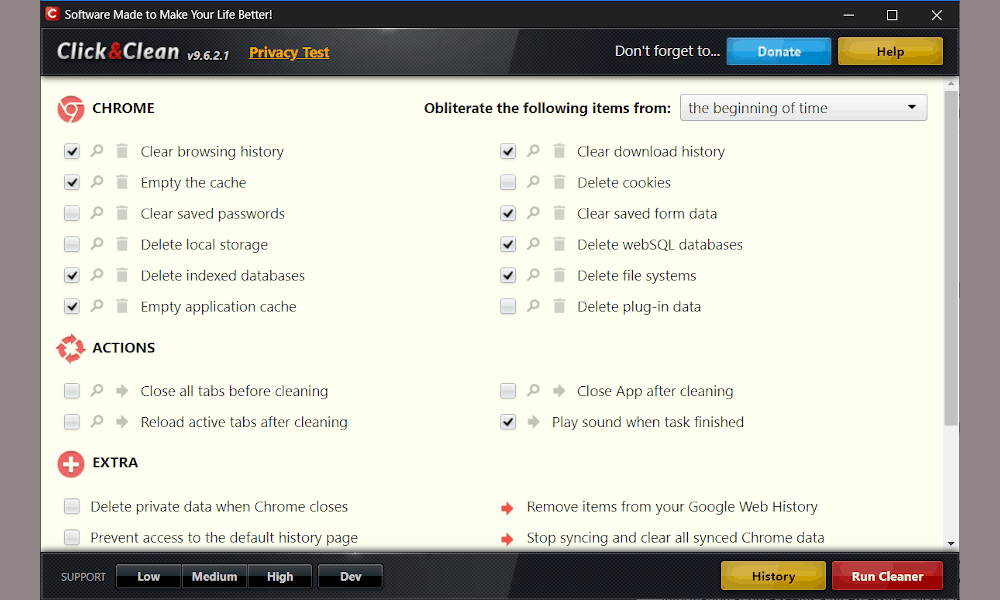Viewport: 1000px width, 600px height.
Task: Click the trash icon next to Empty the cache
Action: pyautogui.click(x=122, y=182)
